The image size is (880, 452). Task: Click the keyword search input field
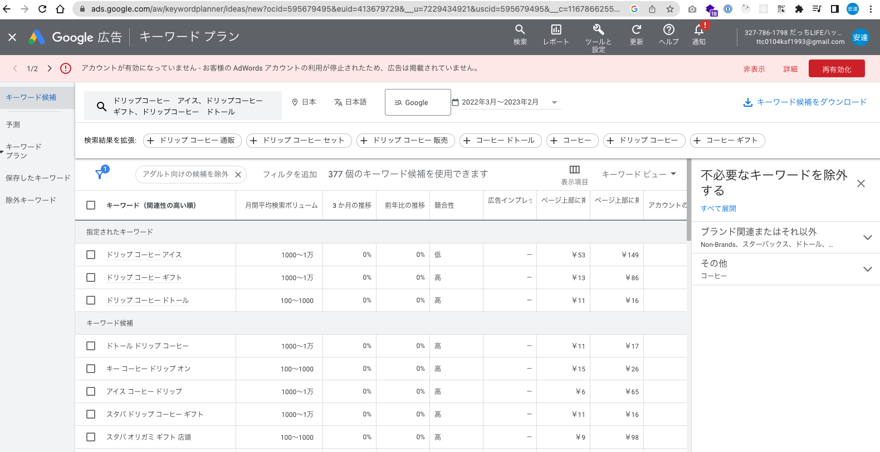[190, 106]
